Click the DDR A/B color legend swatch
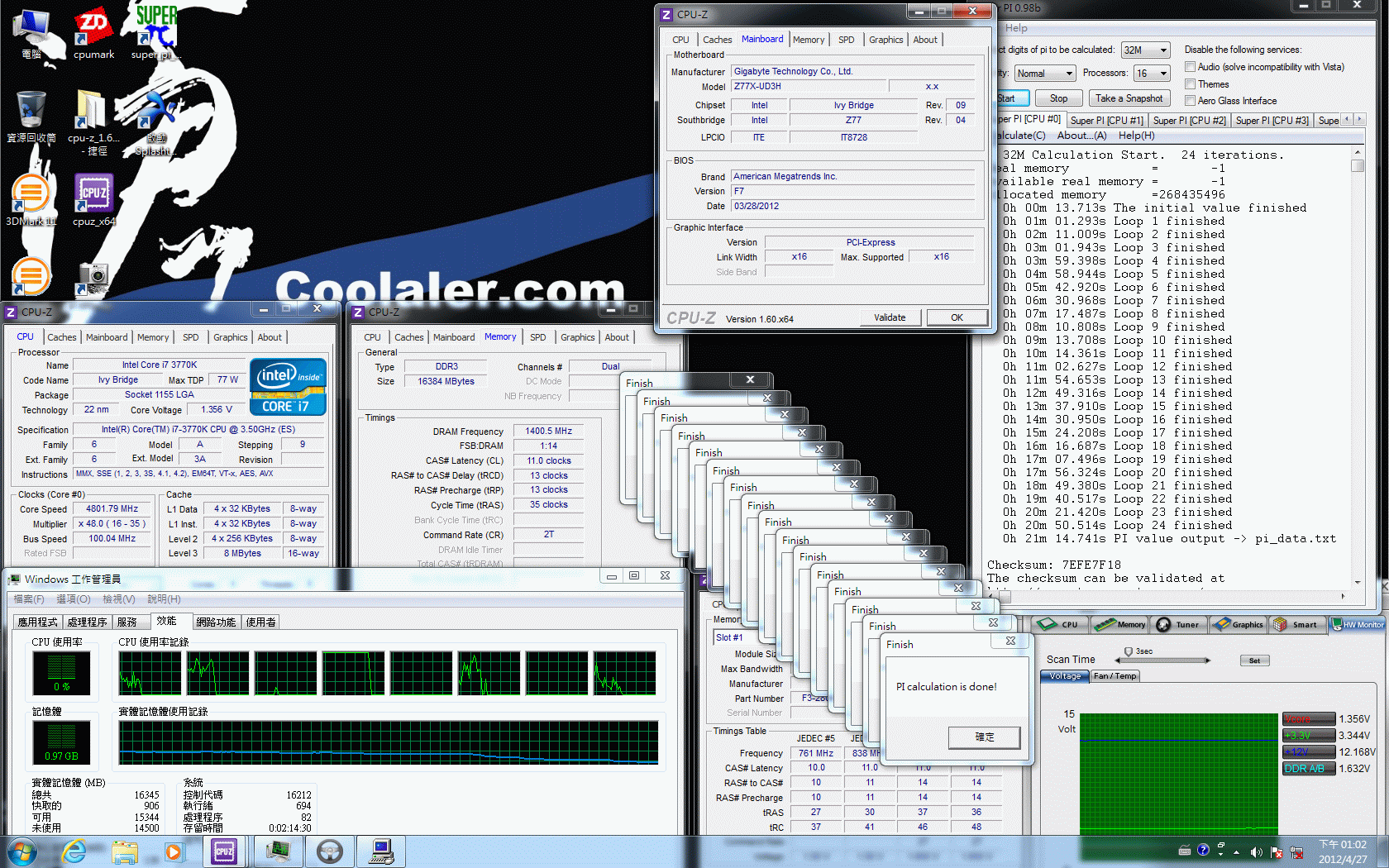 1308,768
